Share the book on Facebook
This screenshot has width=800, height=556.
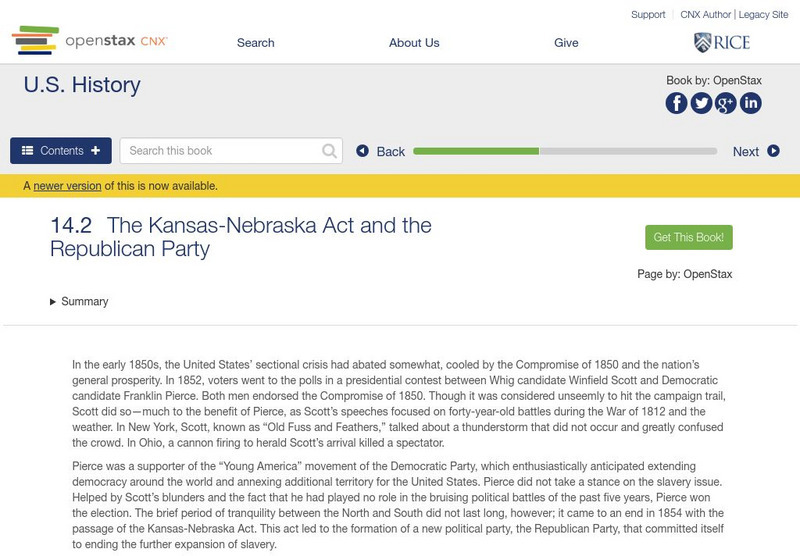tap(677, 103)
